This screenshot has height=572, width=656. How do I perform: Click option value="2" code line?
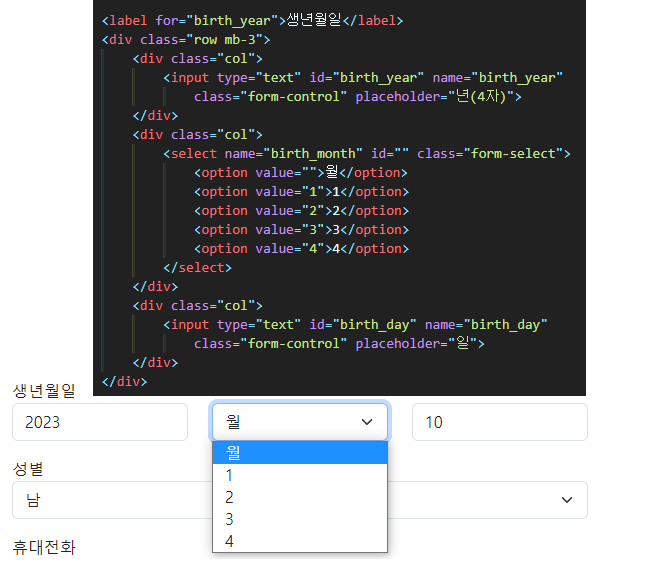coord(301,210)
